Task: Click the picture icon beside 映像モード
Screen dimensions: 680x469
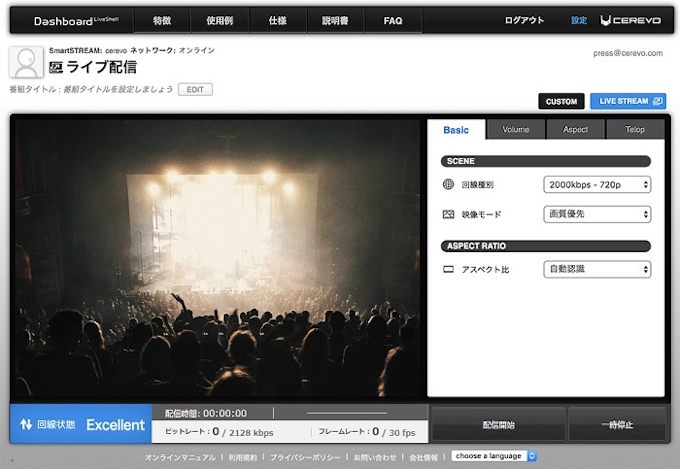Action: (x=448, y=214)
